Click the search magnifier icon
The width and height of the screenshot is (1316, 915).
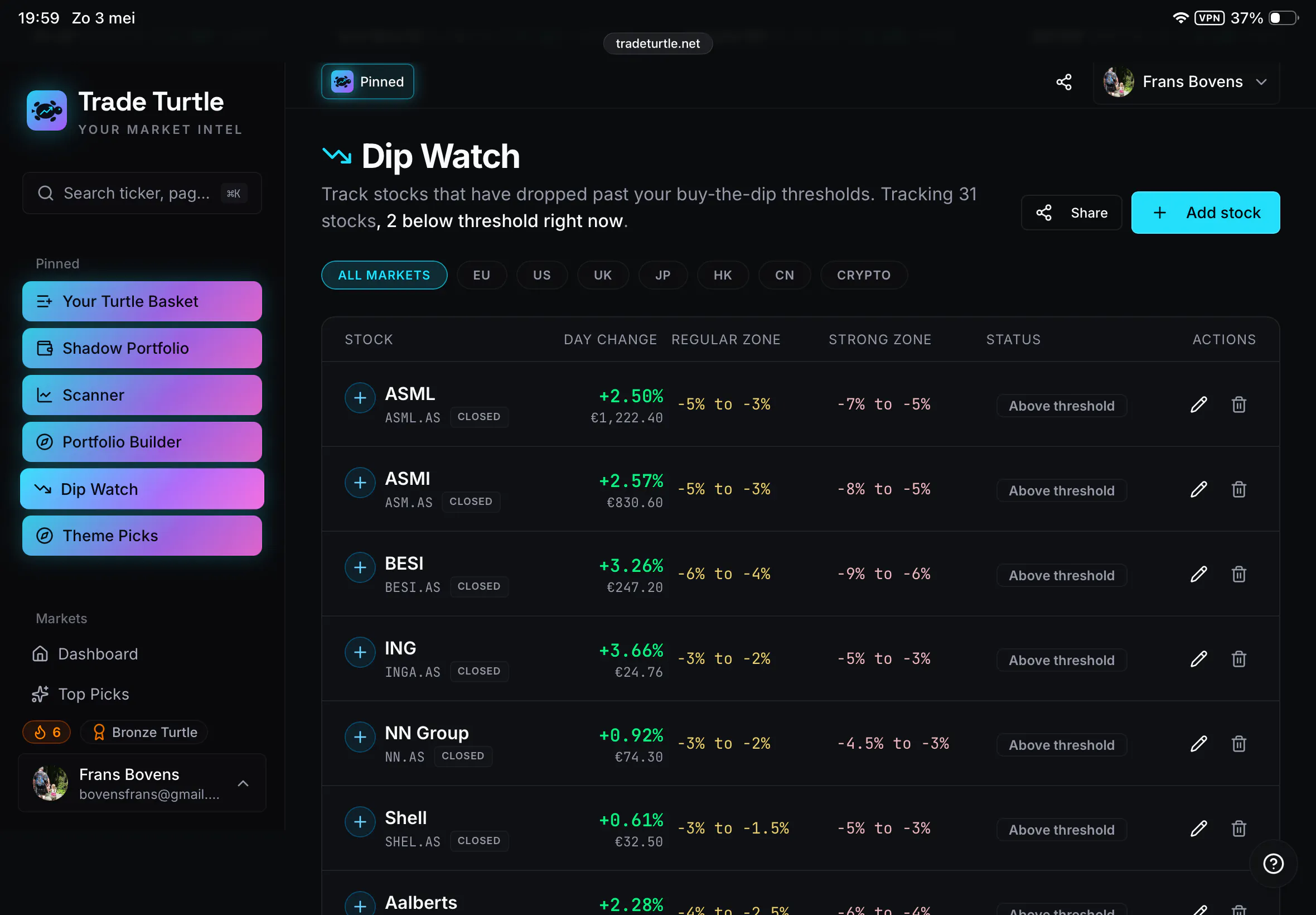click(45, 194)
